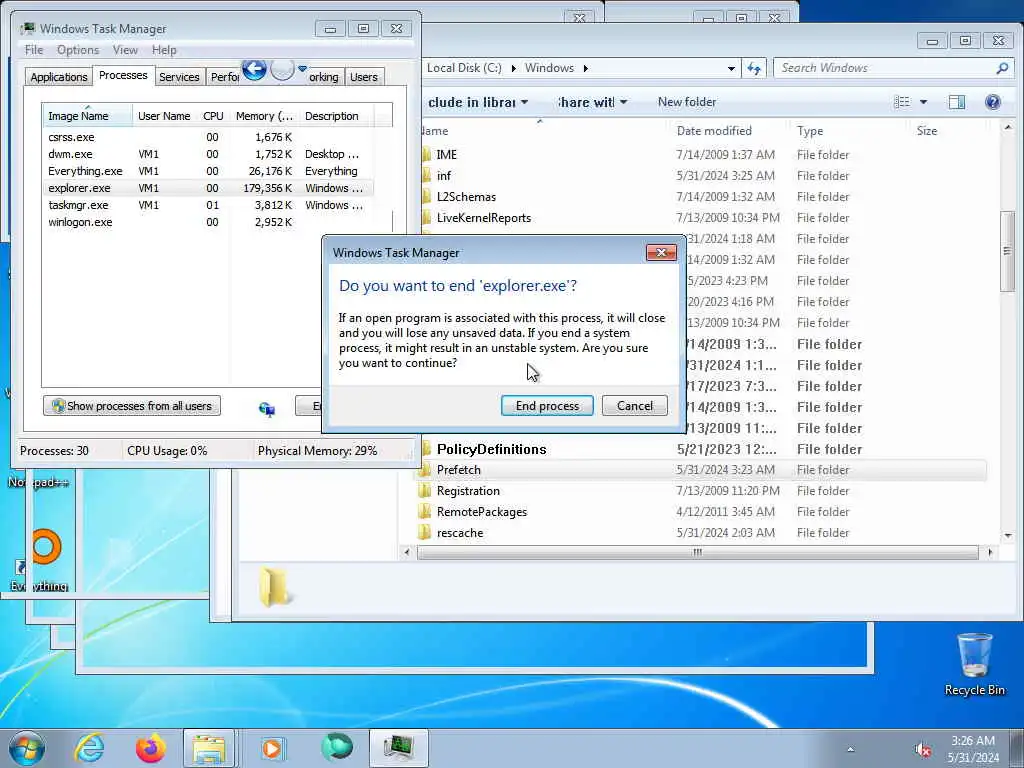Sort files by Type column

810,131
